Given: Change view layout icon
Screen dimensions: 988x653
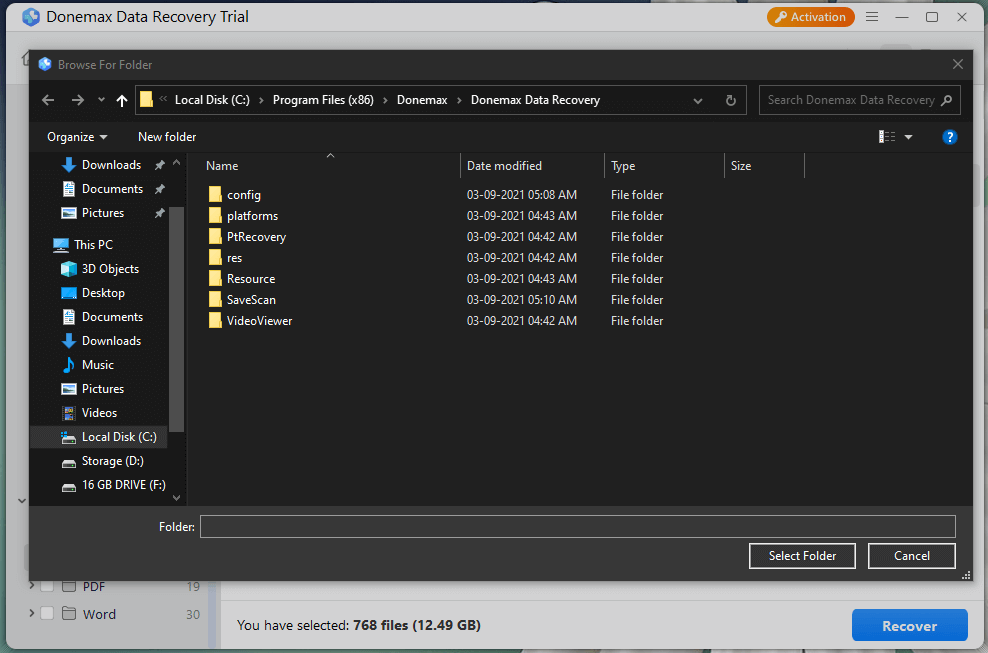Looking at the screenshot, I should tap(887, 137).
